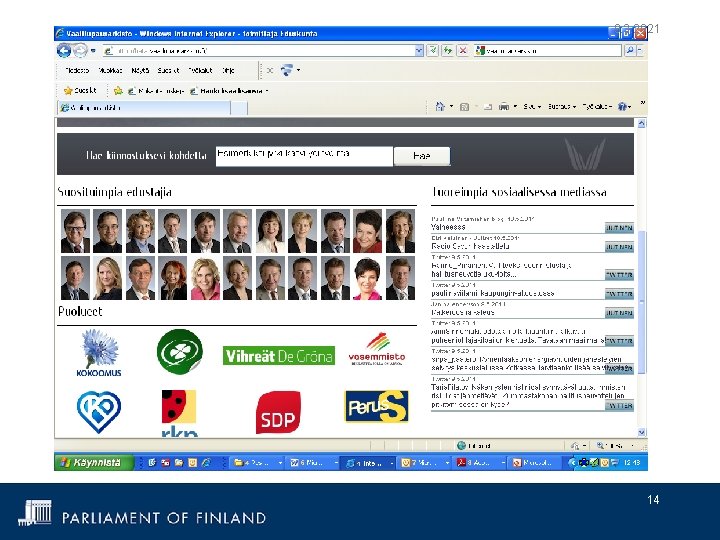Image resolution: width=720 pixels, height=540 pixels.
Task: Open the Print options dropdown arrow
Action: pos(515,107)
